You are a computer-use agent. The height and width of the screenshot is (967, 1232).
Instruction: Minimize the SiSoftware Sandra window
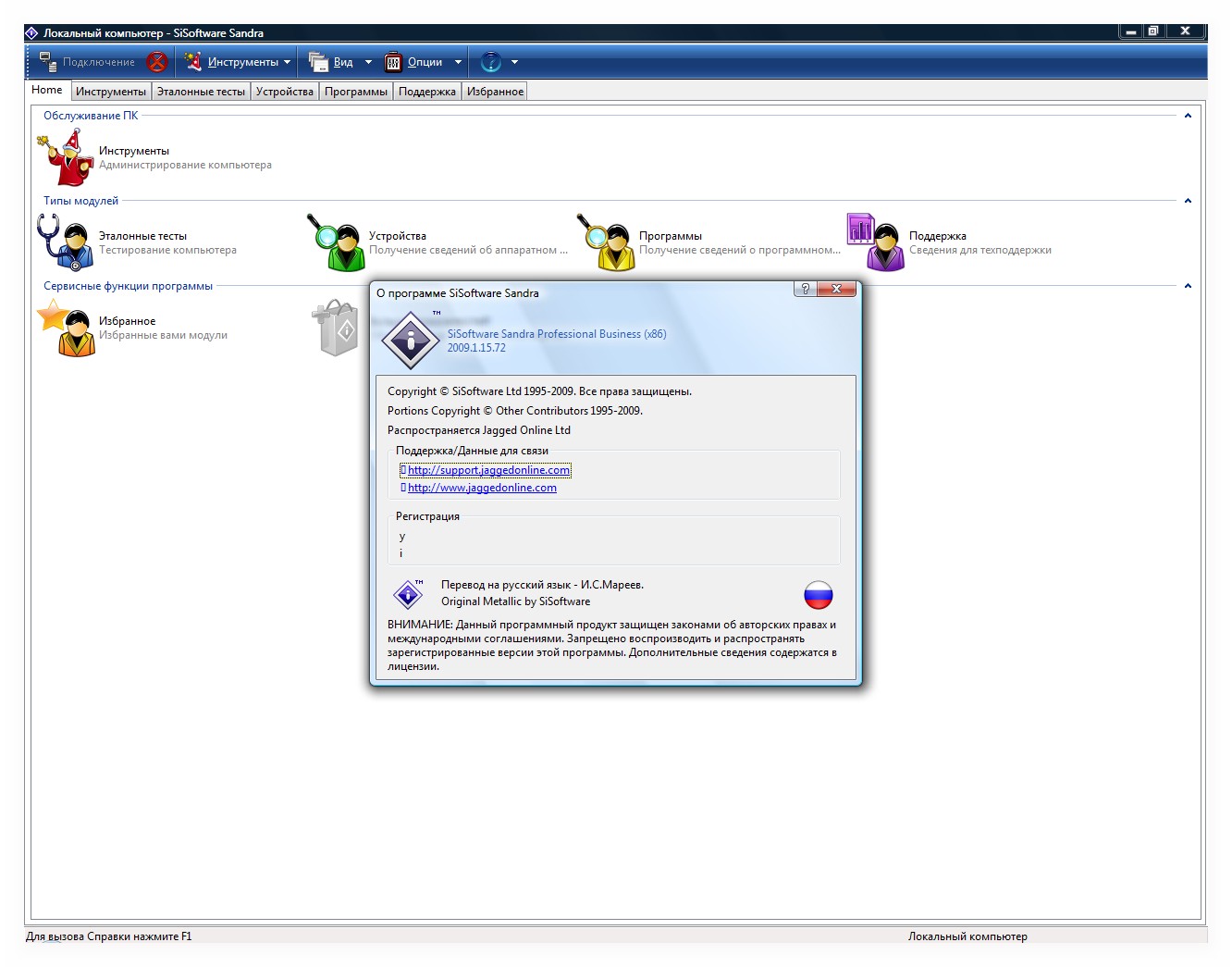(1130, 31)
